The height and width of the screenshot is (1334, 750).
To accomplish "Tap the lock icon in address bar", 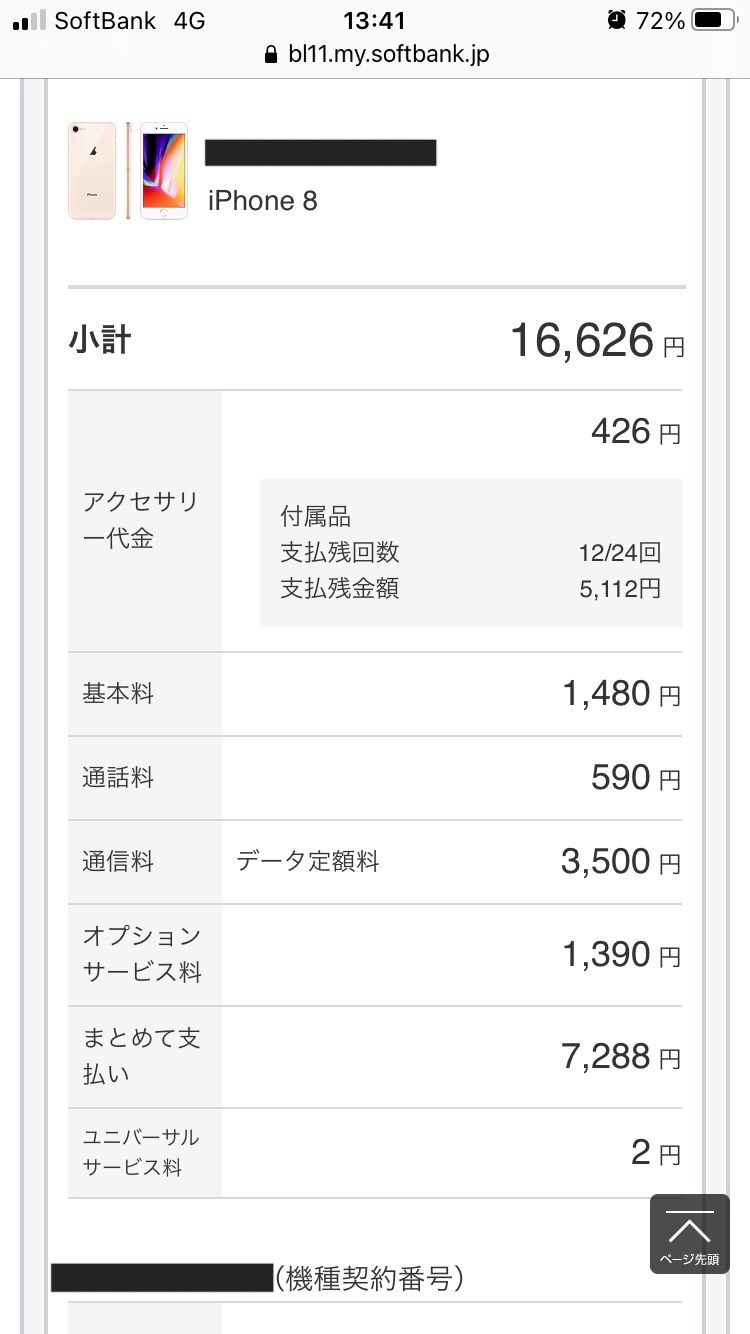I will pyautogui.click(x=269, y=54).
